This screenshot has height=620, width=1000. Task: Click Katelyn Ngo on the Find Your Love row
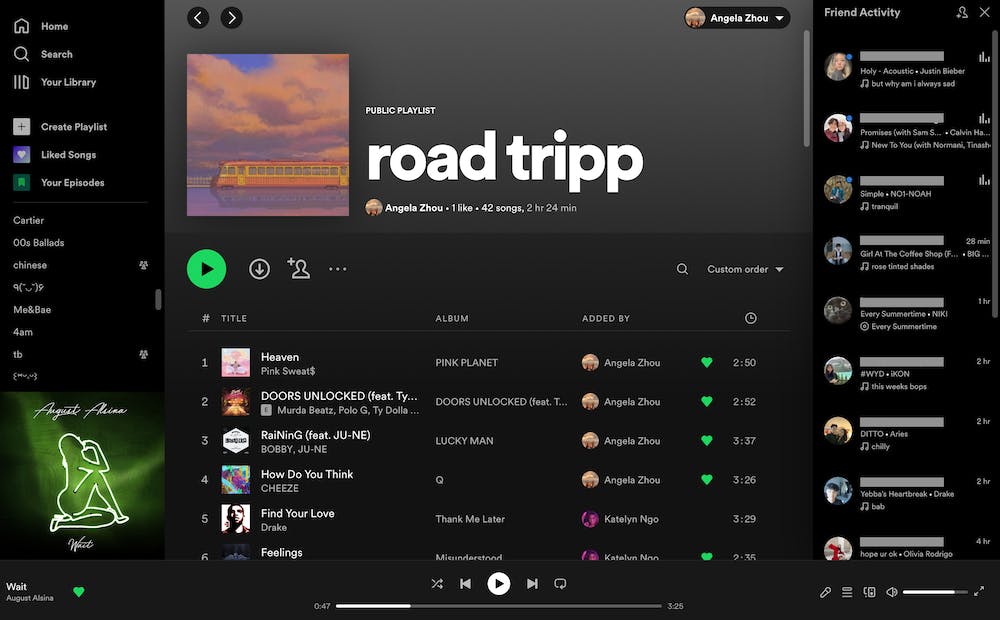pos(631,519)
